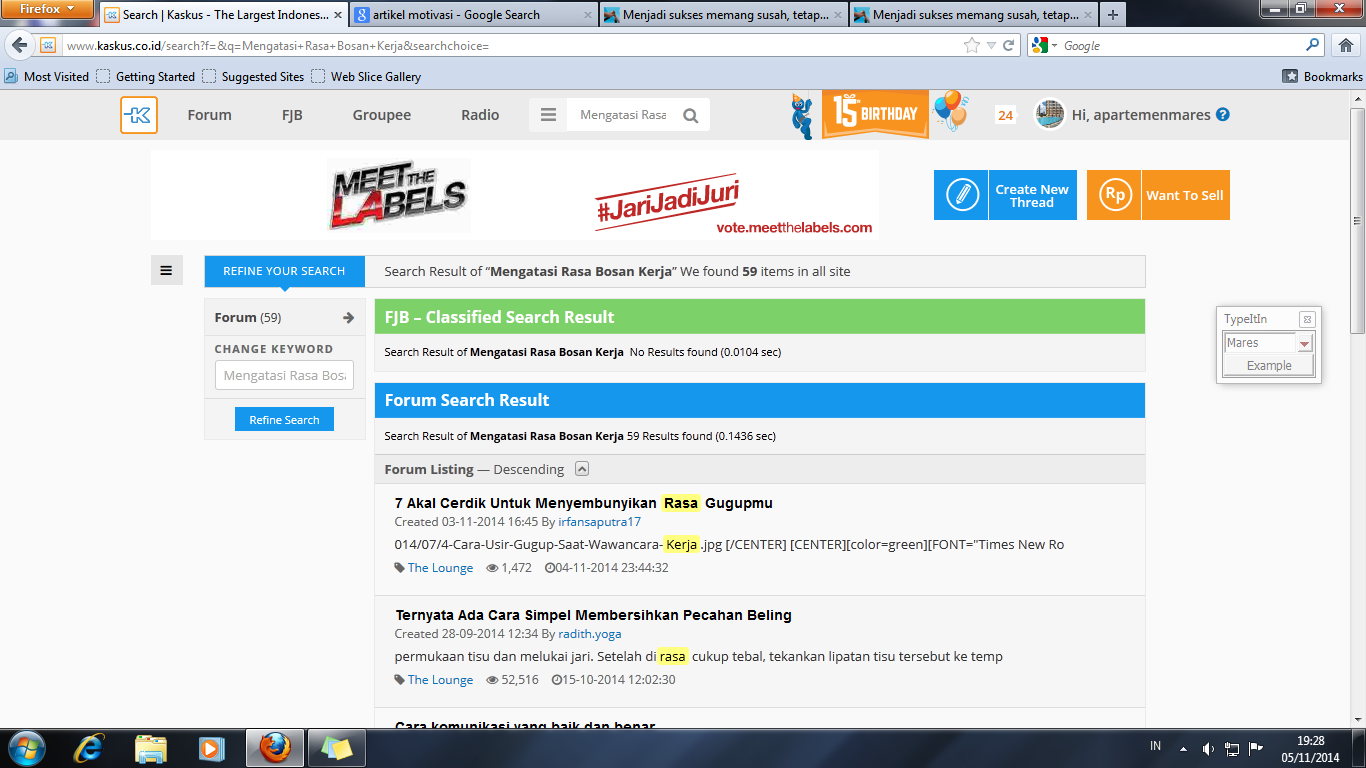
Task: Click the Want To Sell button label
Action: point(1185,195)
